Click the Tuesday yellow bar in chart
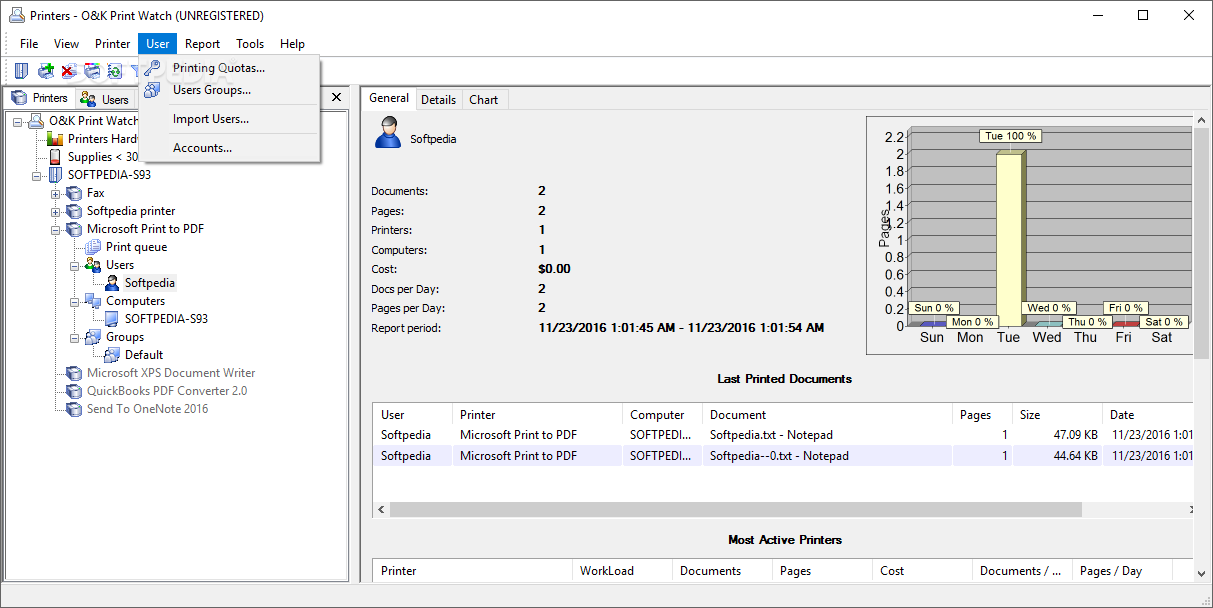This screenshot has height=608, width=1213. [1009, 238]
